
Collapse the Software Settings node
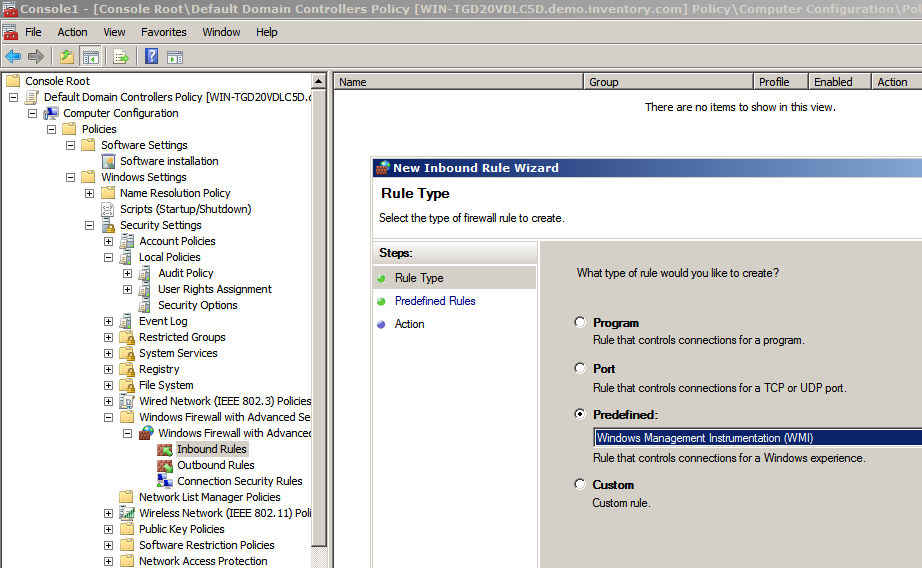71,145
